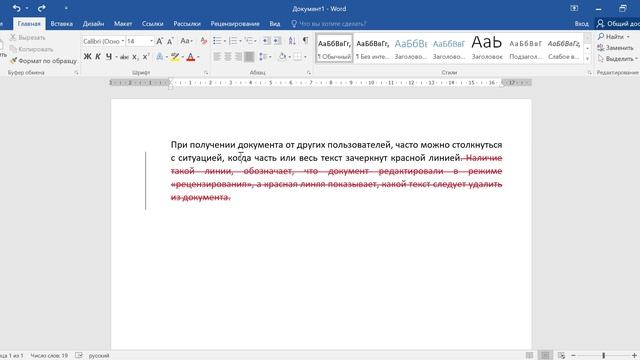Undo the last action
The image size is (640, 360).
coord(17,8)
